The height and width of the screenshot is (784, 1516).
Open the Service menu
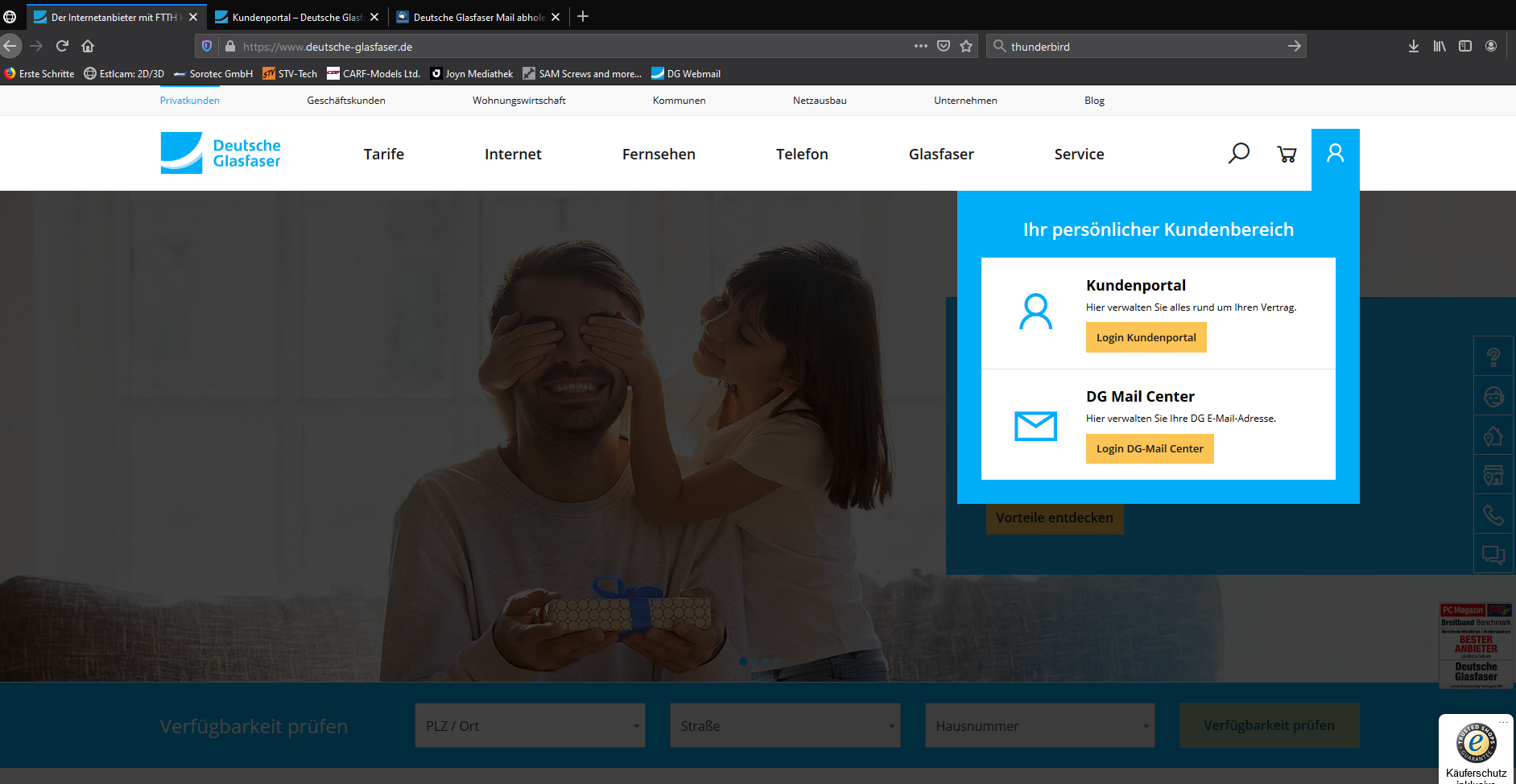click(x=1079, y=154)
